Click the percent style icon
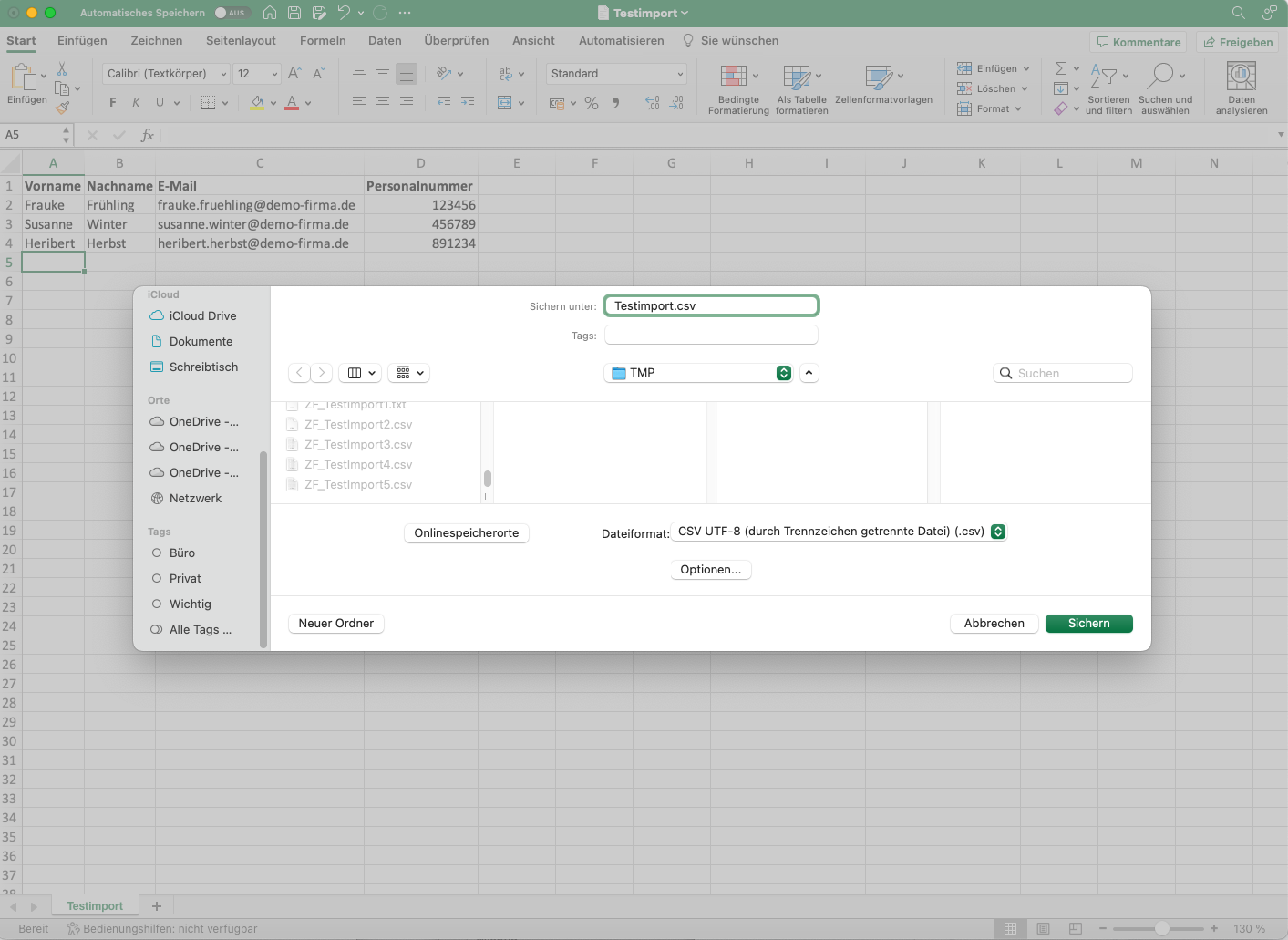Image resolution: width=1288 pixels, height=940 pixels. coord(592,103)
